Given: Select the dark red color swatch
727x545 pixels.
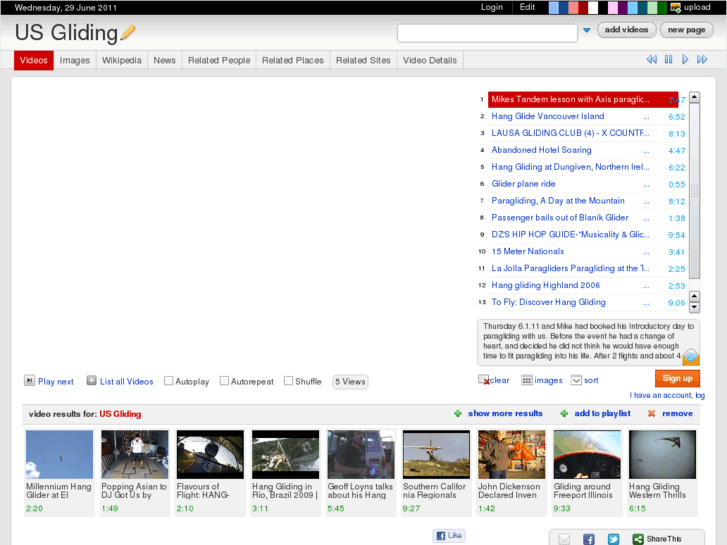Looking at the screenshot, I should coord(583,7).
